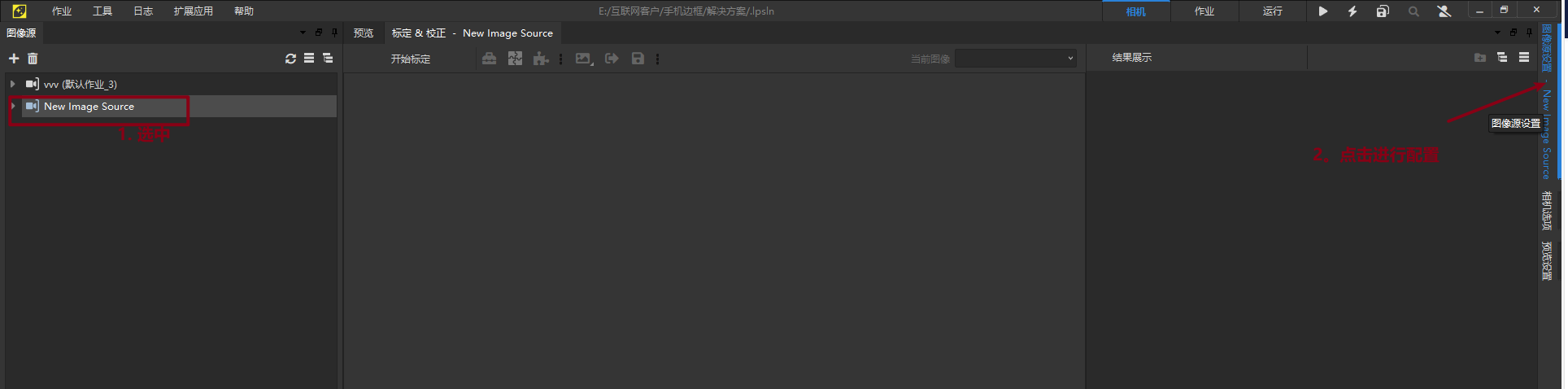Screen dimensions: 1568x389
Task: Float the 图像源 panel with undock icon
Action: [x=319, y=33]
